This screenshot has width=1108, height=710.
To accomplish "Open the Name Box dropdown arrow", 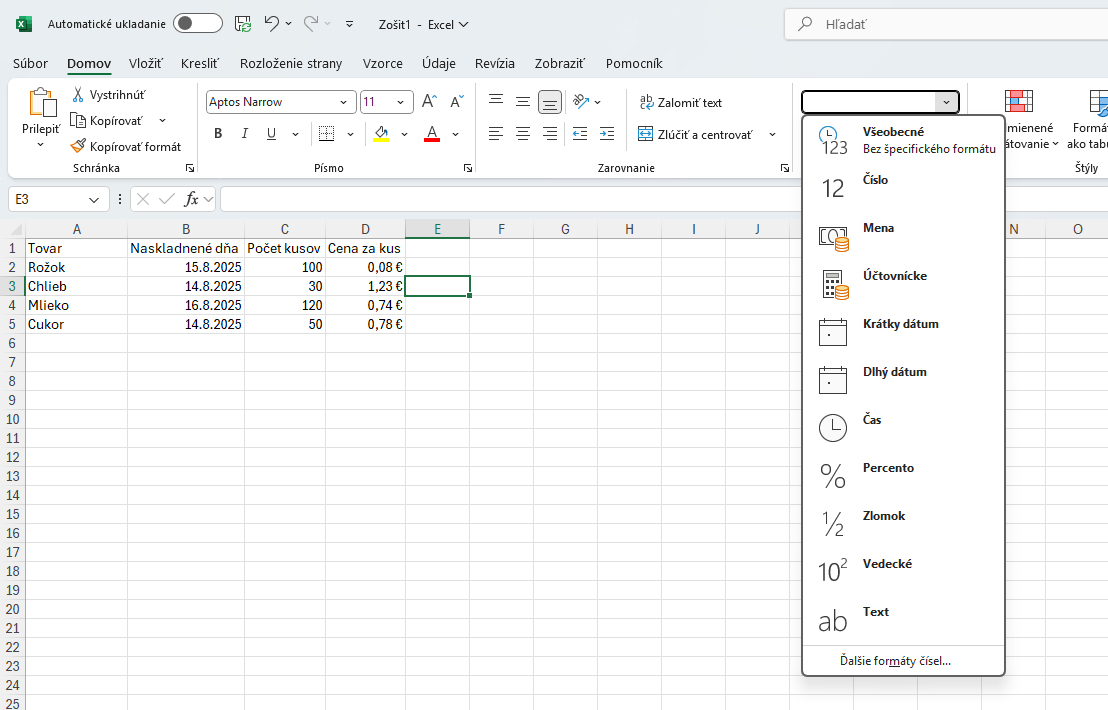I will tap(94, 200).
